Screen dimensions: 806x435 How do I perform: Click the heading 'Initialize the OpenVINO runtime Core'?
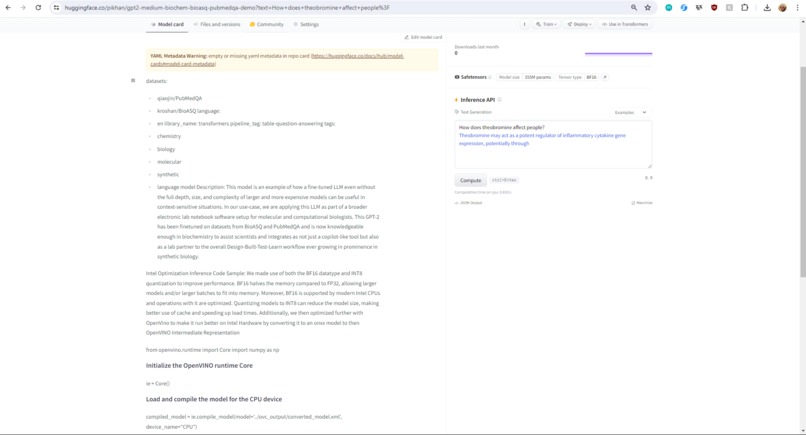(199, 366)
